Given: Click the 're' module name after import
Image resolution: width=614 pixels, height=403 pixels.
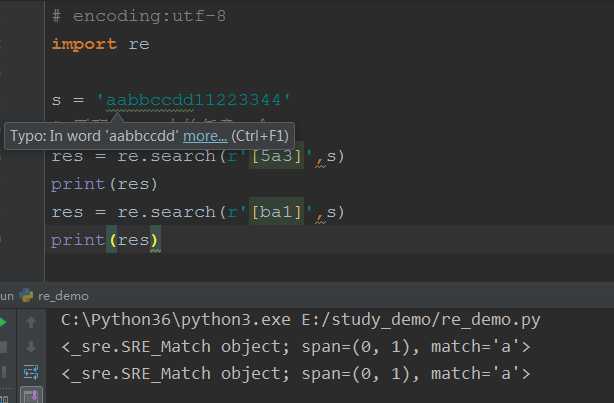Looking at the screenshot, I should (x=139, y=44).
